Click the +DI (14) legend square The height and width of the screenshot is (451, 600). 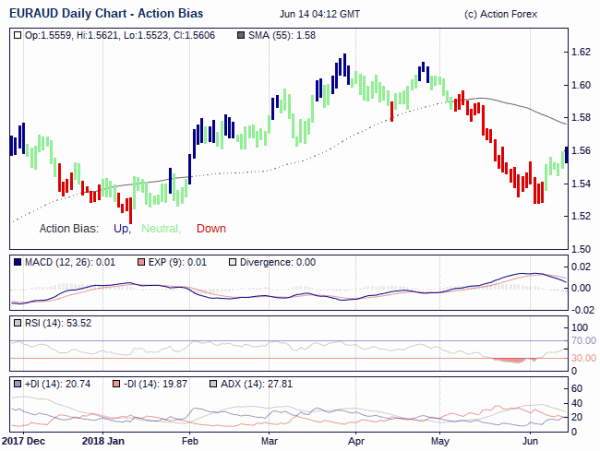[x=17, y=384]
